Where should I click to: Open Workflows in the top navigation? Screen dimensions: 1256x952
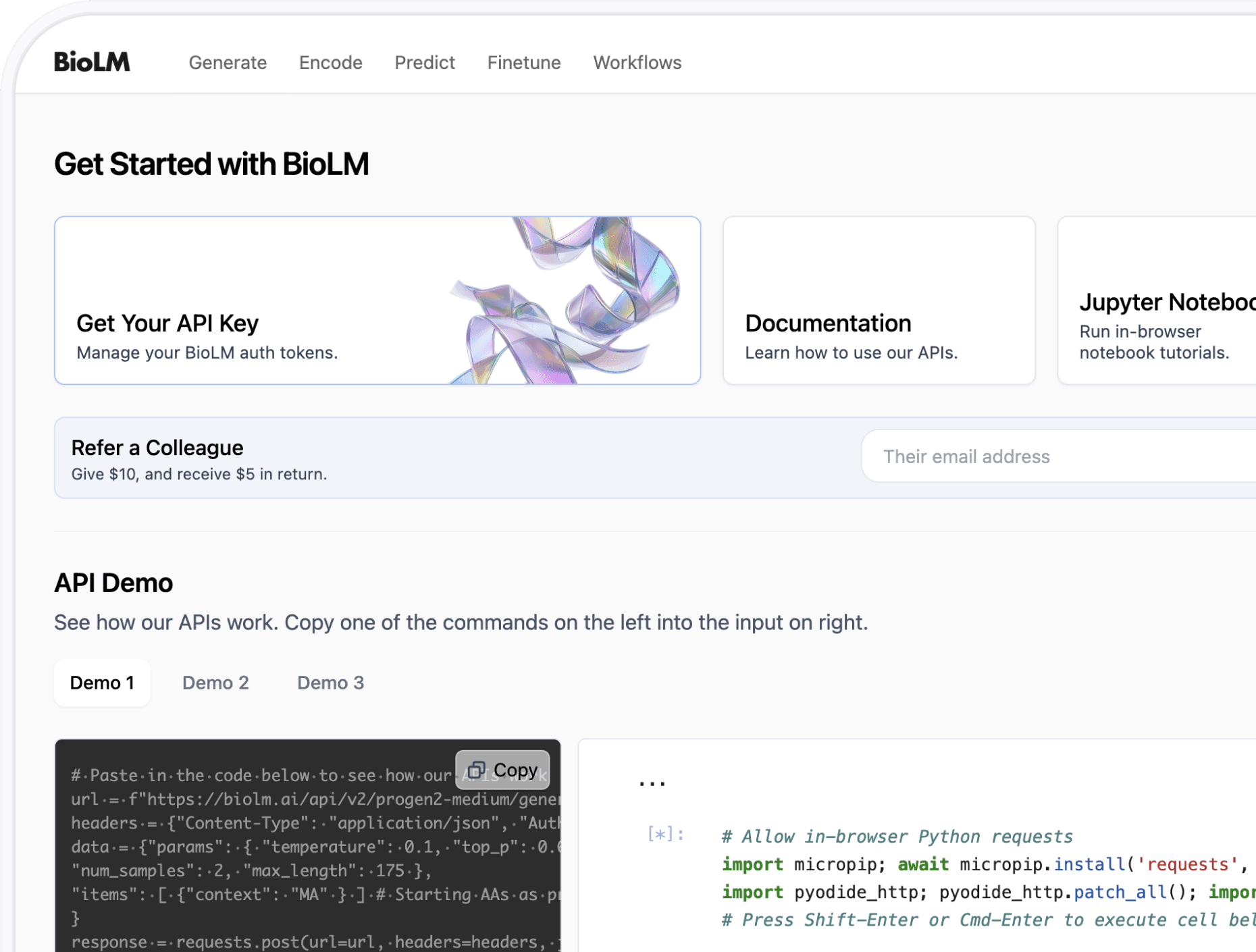click(637, 63)
